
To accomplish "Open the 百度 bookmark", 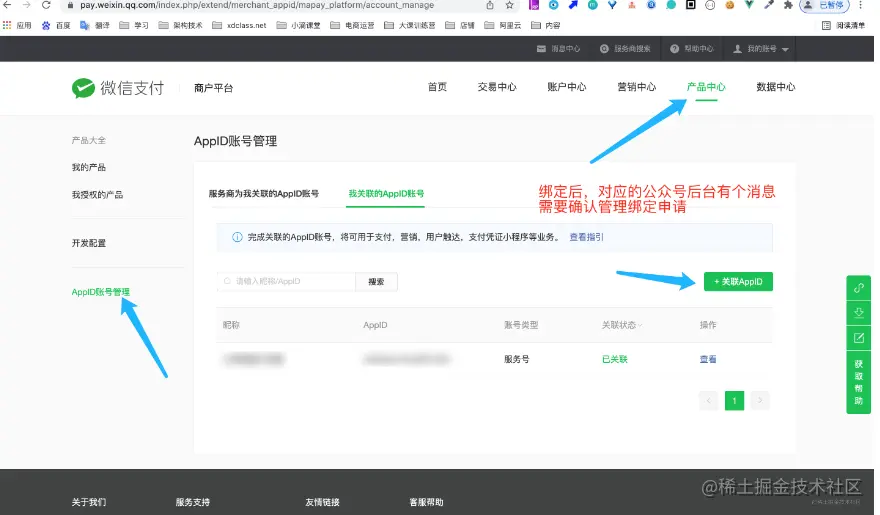I will pos(56,25).
